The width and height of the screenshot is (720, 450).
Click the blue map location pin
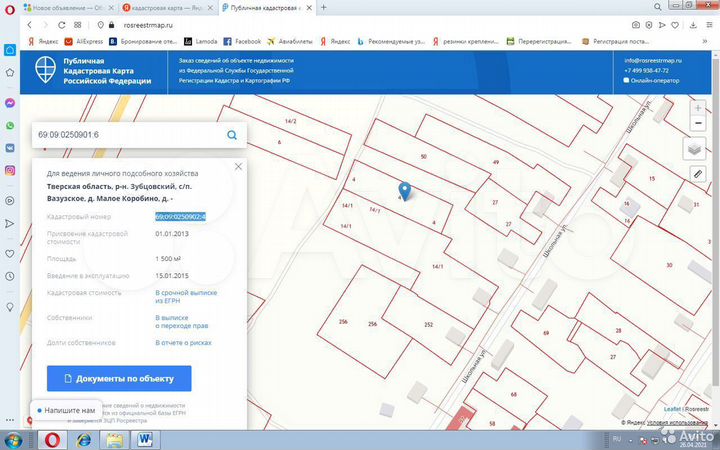[405, 191]
